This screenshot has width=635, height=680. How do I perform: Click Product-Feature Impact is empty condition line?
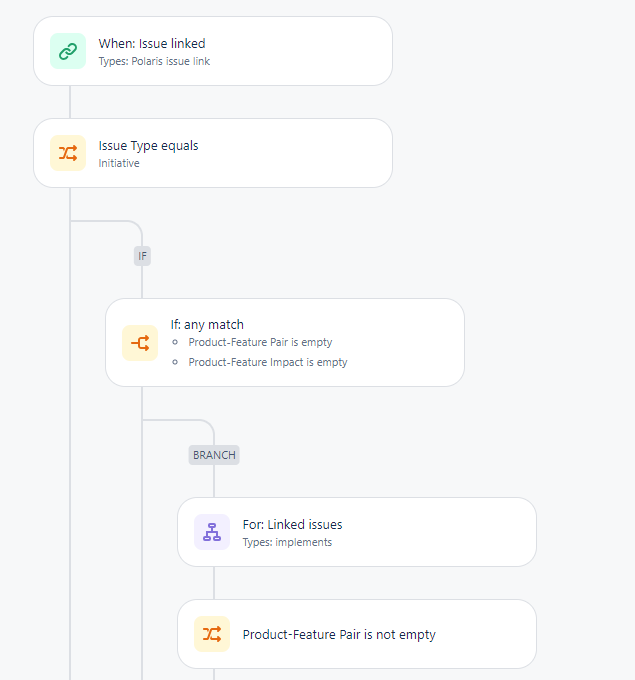[268, 362]
